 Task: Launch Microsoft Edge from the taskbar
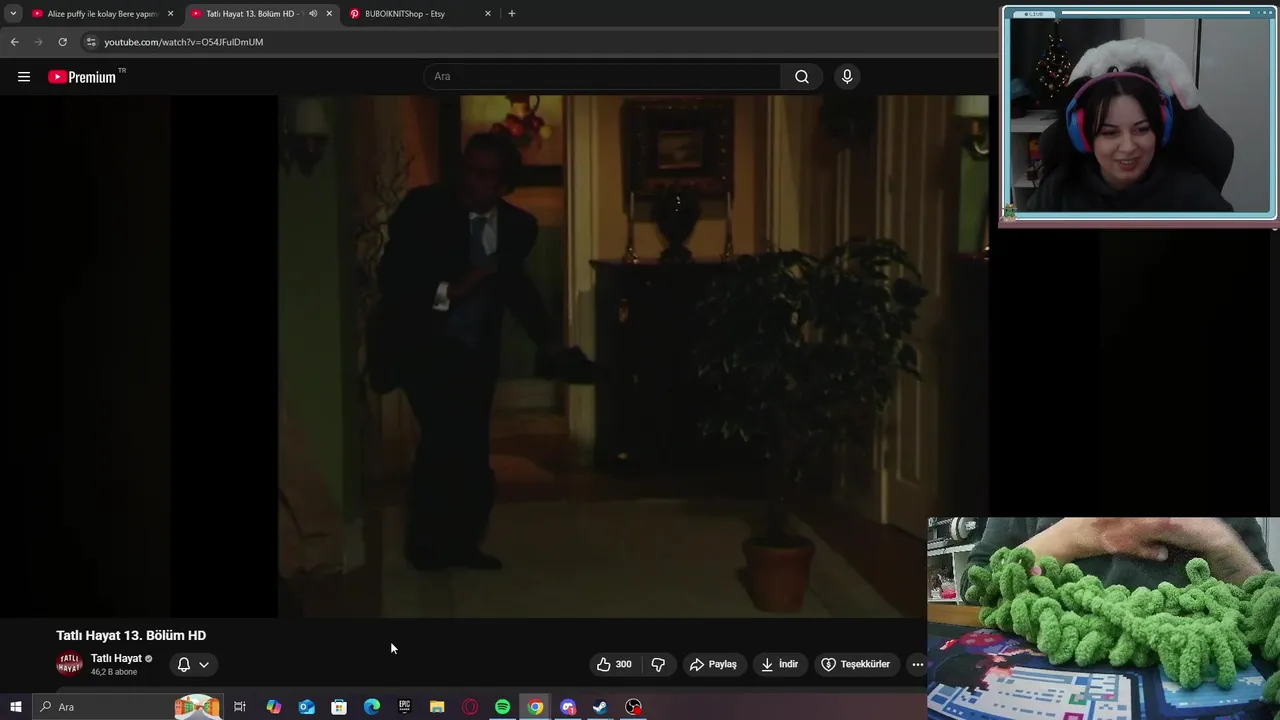click(x=372, y=707)
